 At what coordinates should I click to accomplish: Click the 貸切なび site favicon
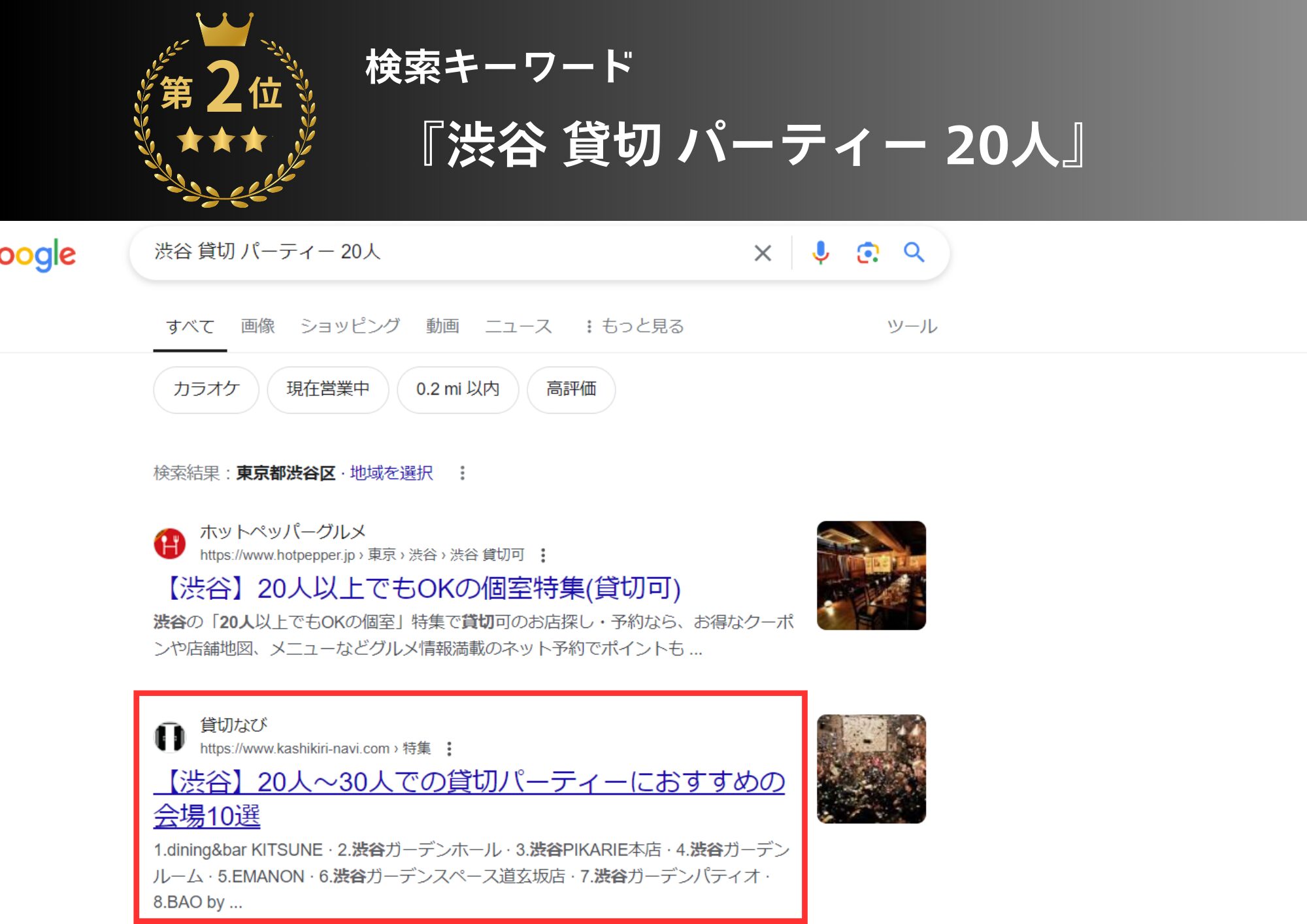point(170,737)
